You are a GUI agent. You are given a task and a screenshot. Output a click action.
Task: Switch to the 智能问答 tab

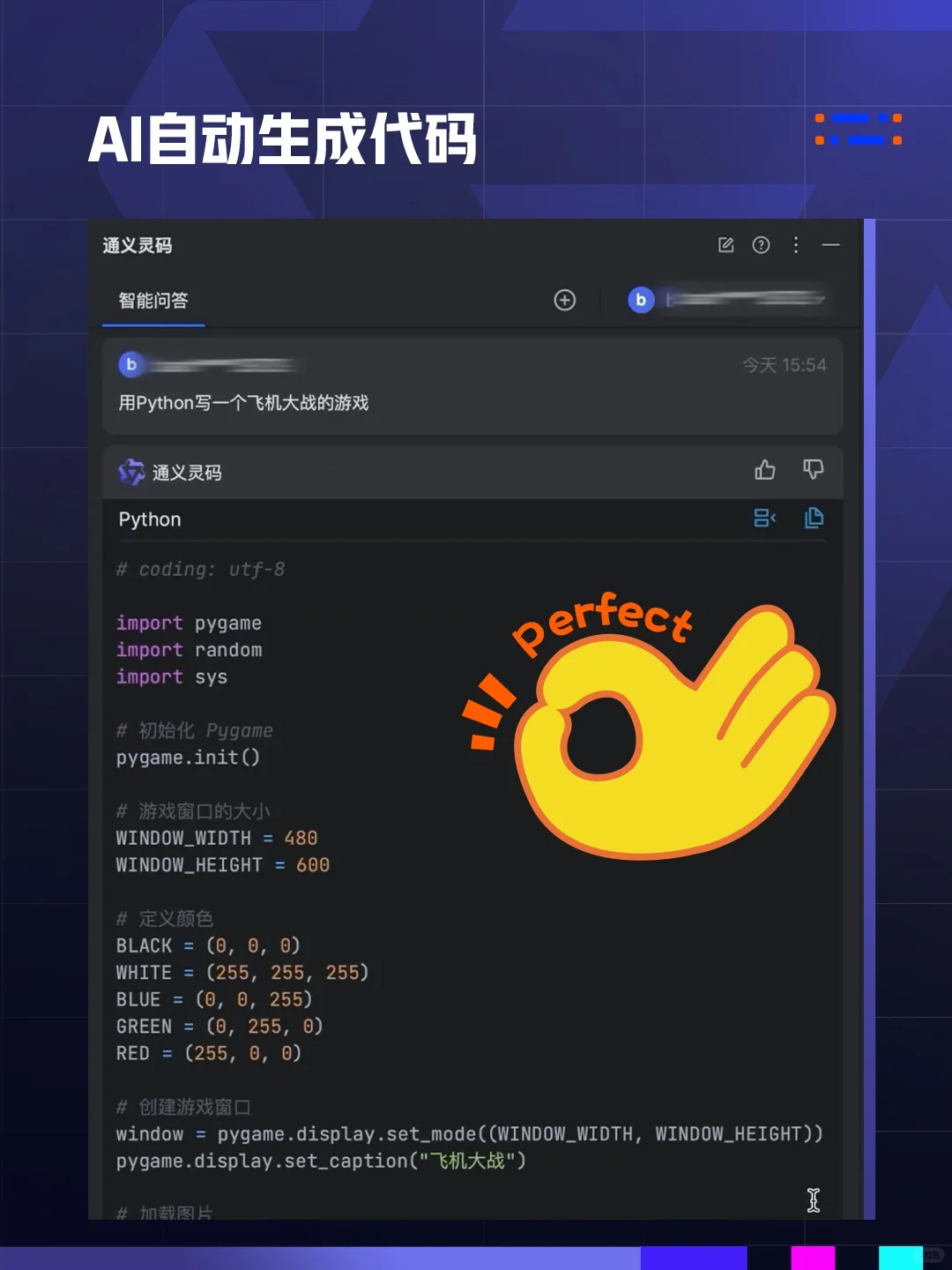(153, 301)
